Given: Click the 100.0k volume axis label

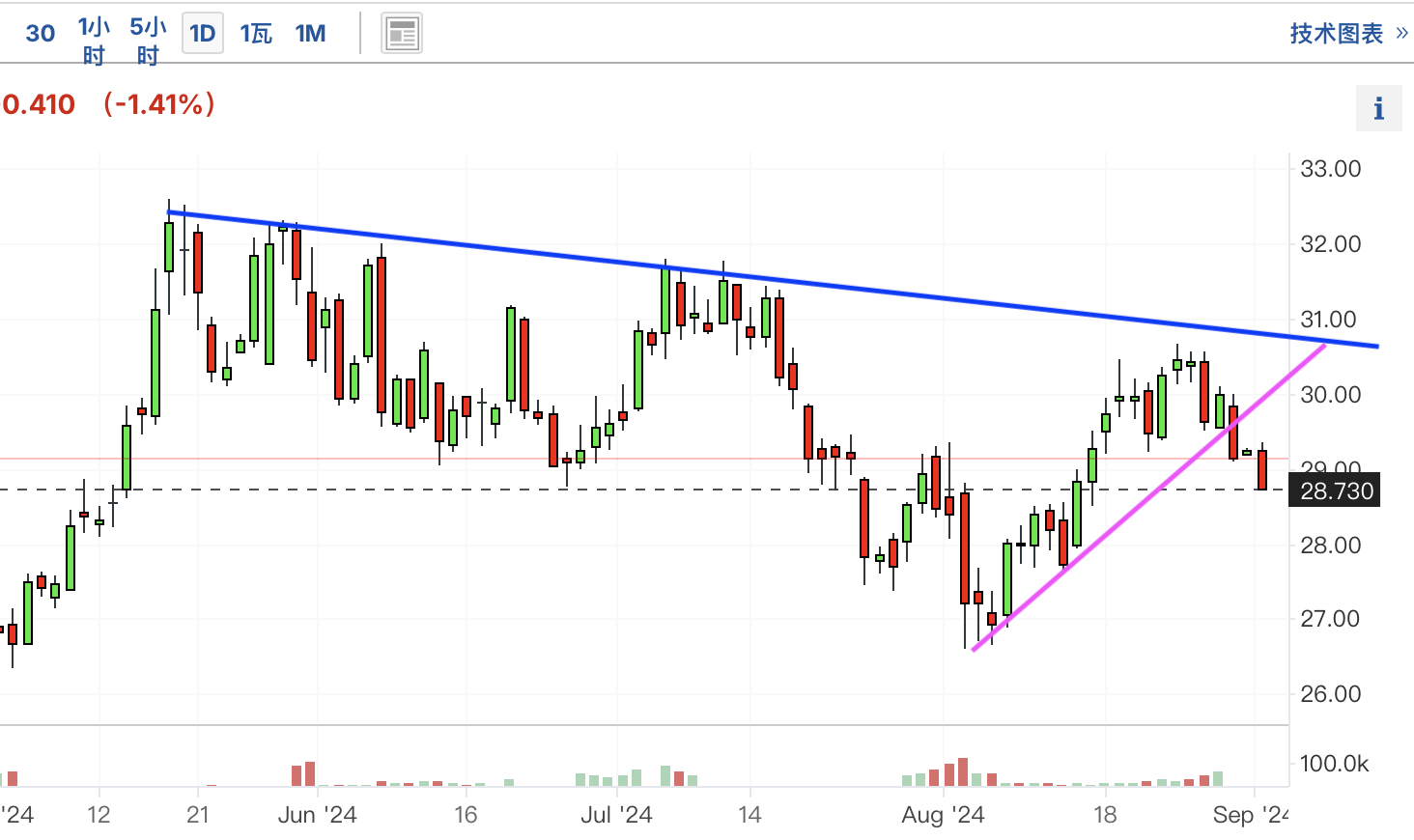Looking at the screenshot, I should click(x=1334, y=764).
